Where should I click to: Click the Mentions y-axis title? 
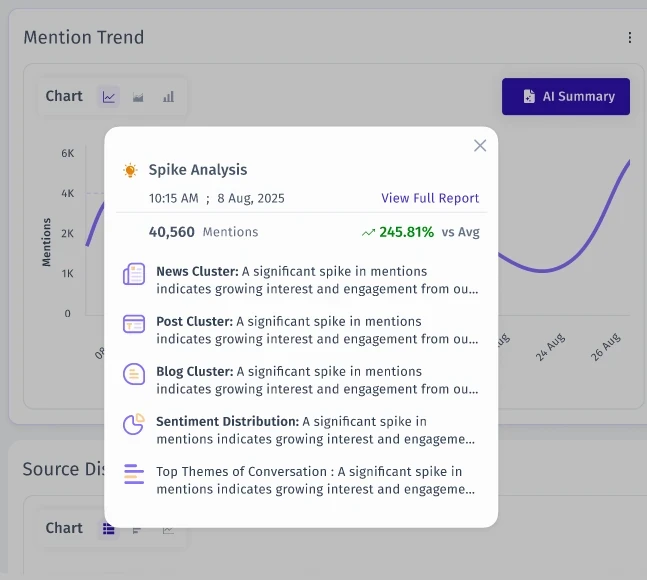tap(46, 242)
